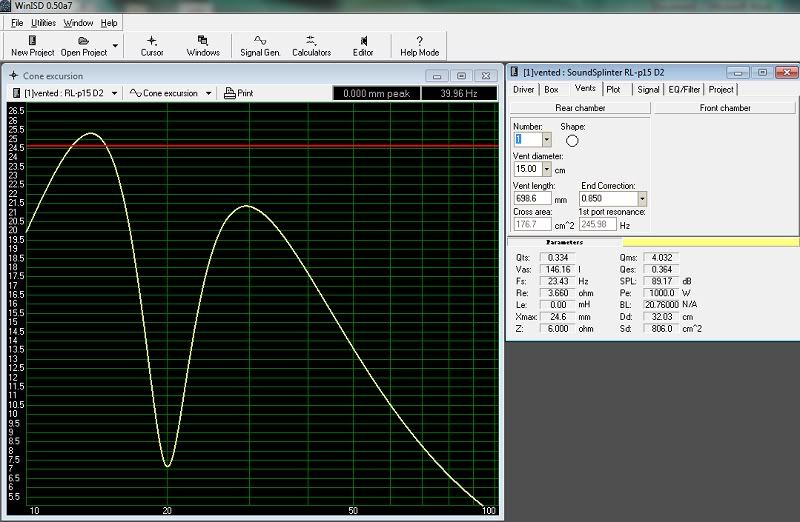Viewport: 800px width, 522px height.
Task: Switch to the EQ/Filter tab
Action: pyautogui.click(x=685, y=89)
